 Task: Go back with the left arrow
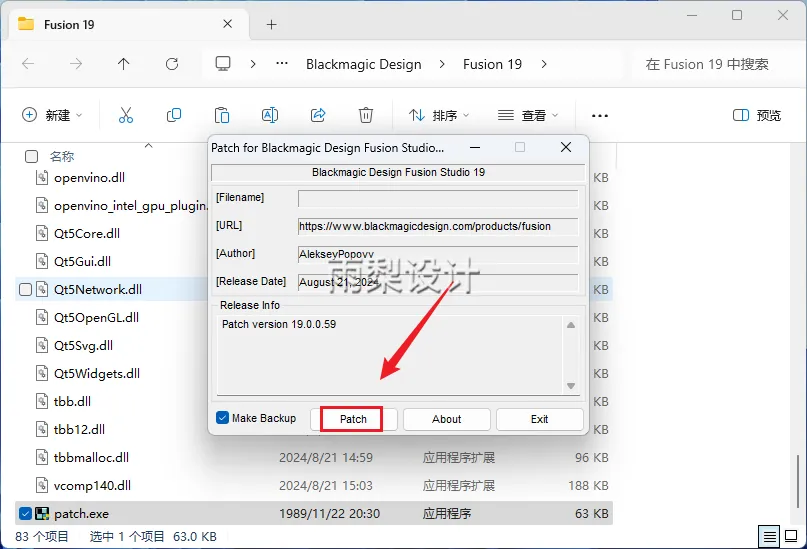28,64
